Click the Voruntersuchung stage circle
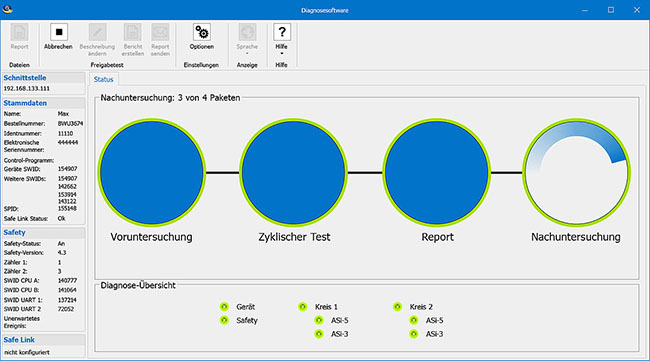Image resolution: width=650 pixels, height=361 pixels. [152, 172]
